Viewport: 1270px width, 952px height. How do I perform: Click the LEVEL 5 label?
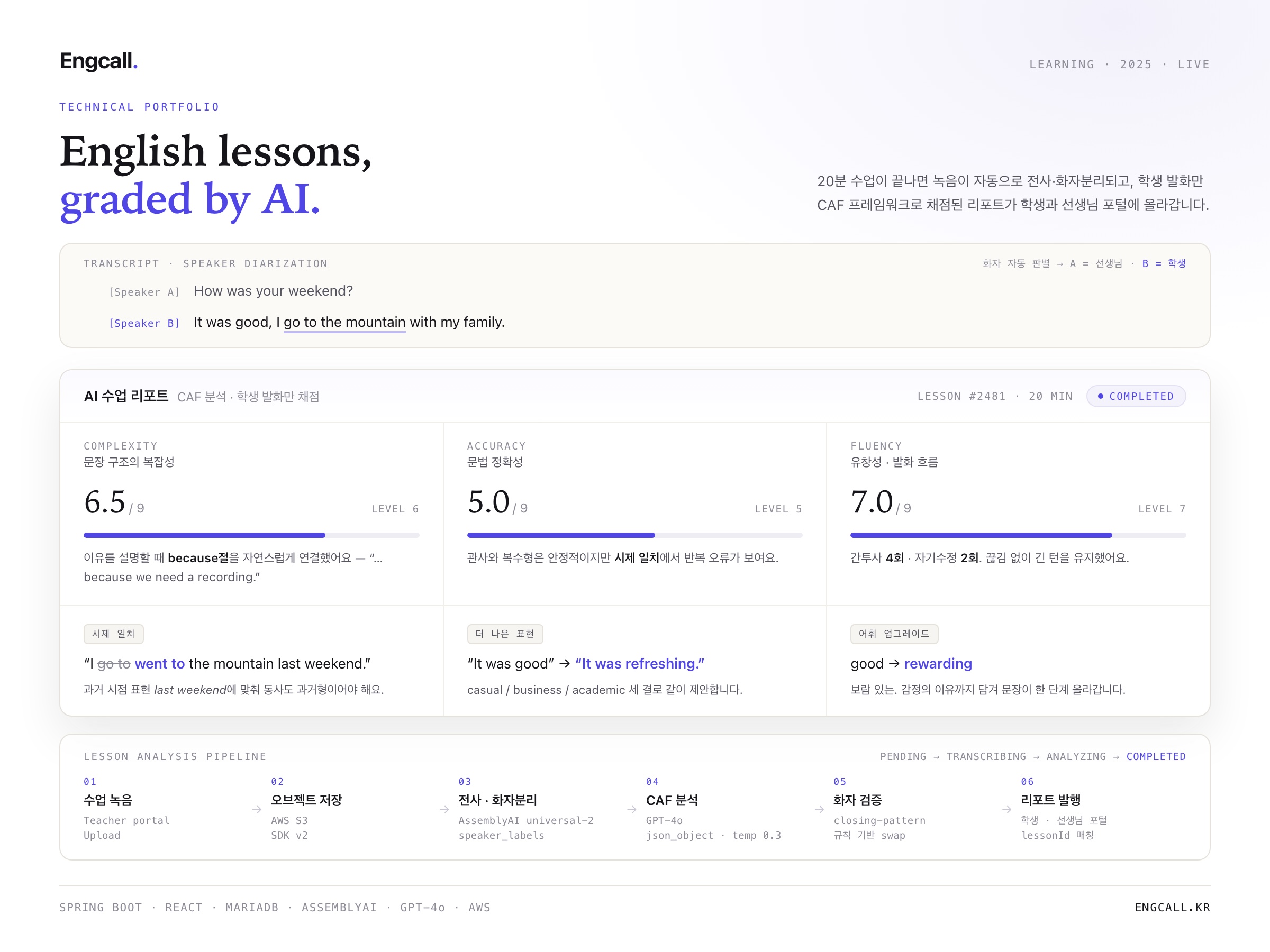[778, 509]
